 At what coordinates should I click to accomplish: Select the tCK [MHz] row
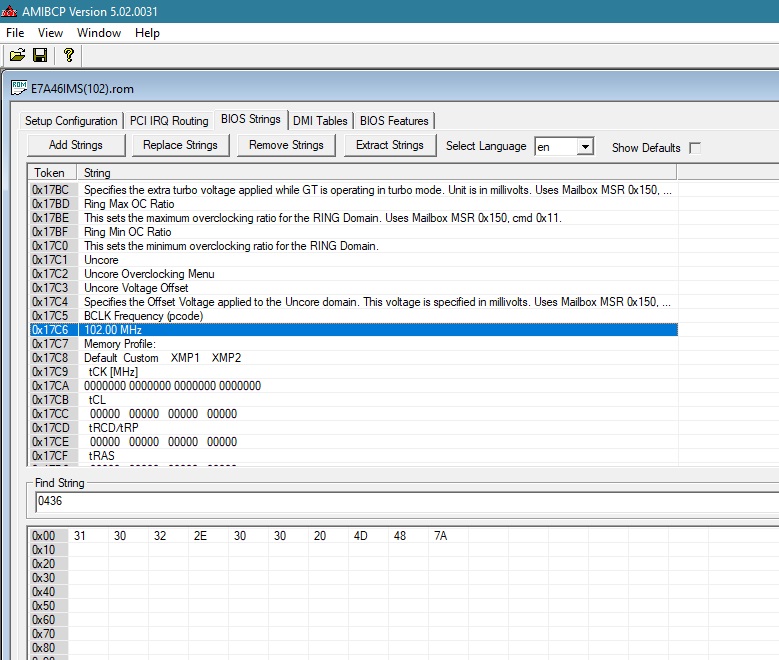(x=353, y=372)
